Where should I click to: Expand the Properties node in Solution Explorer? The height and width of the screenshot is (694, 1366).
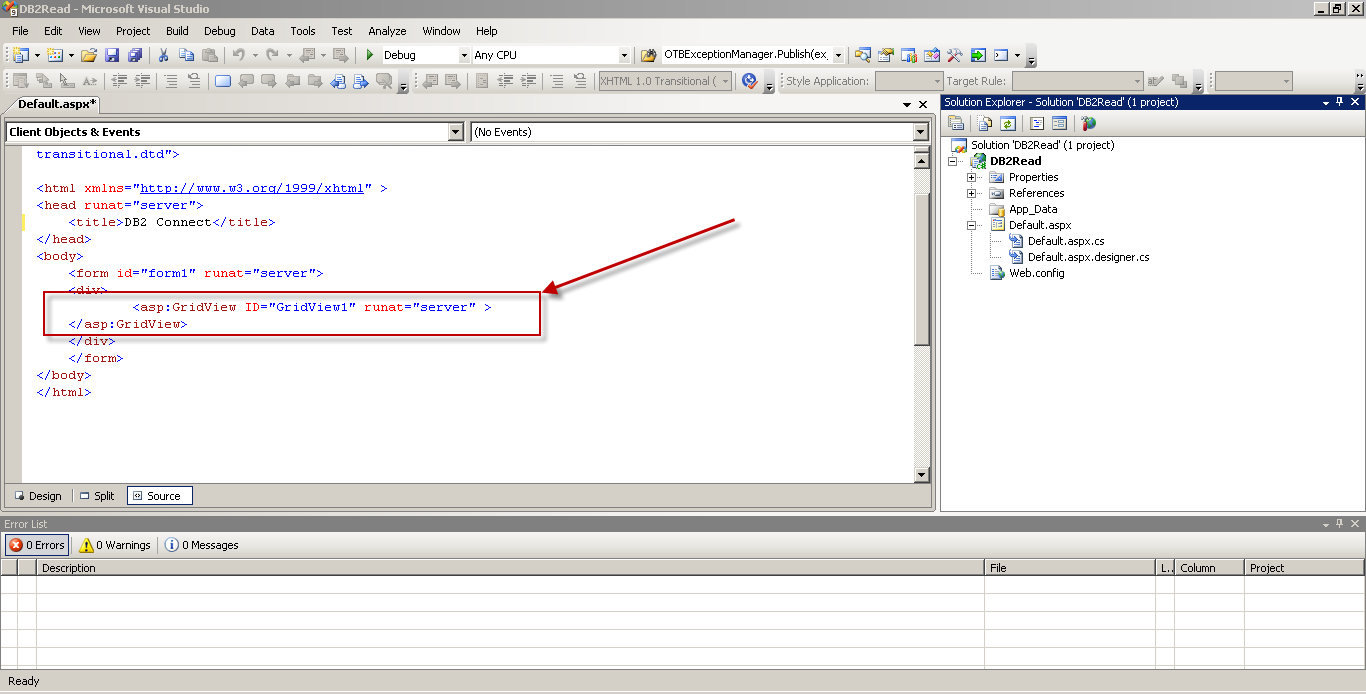coord(971,177)
